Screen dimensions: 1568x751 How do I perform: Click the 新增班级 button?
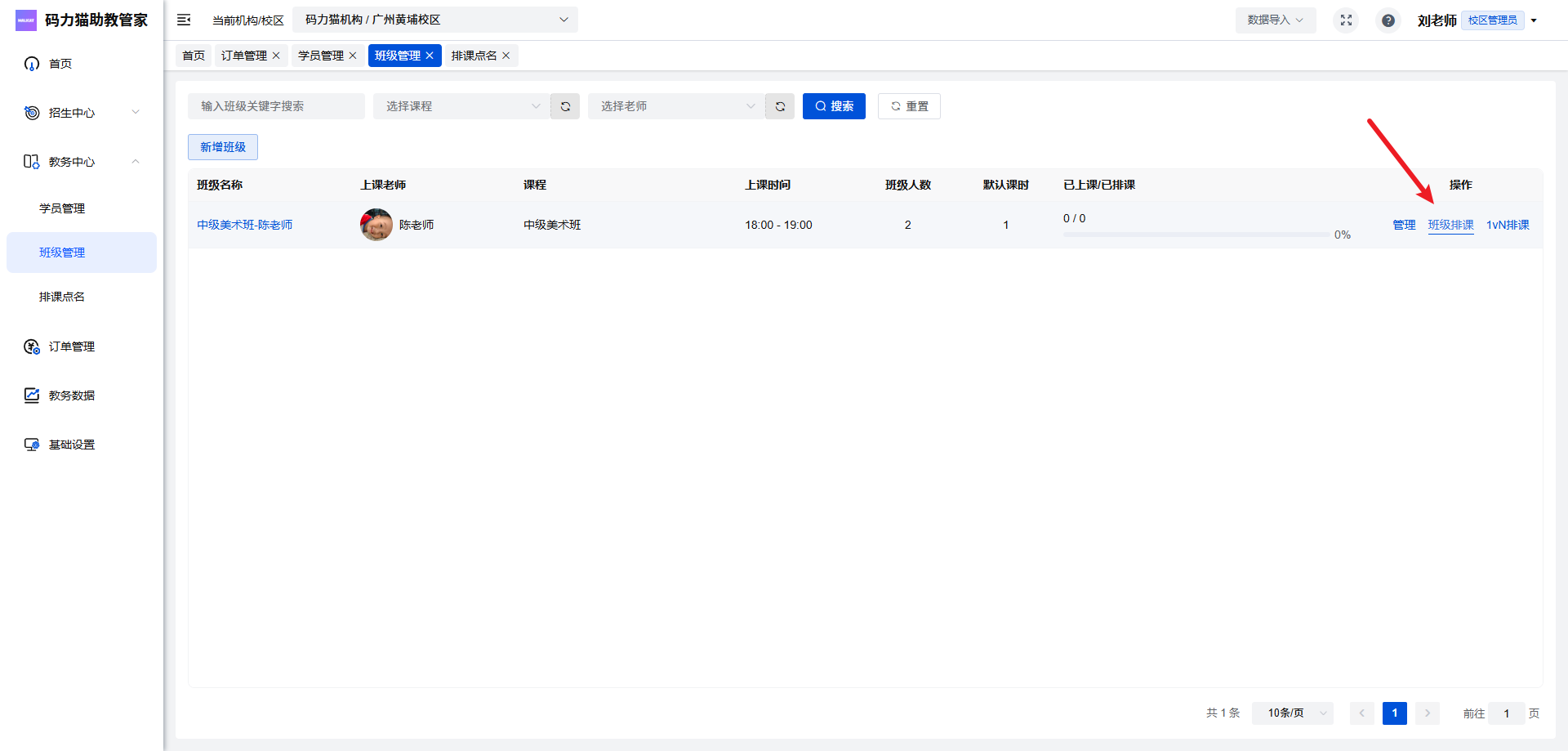[x=223, y=147]
